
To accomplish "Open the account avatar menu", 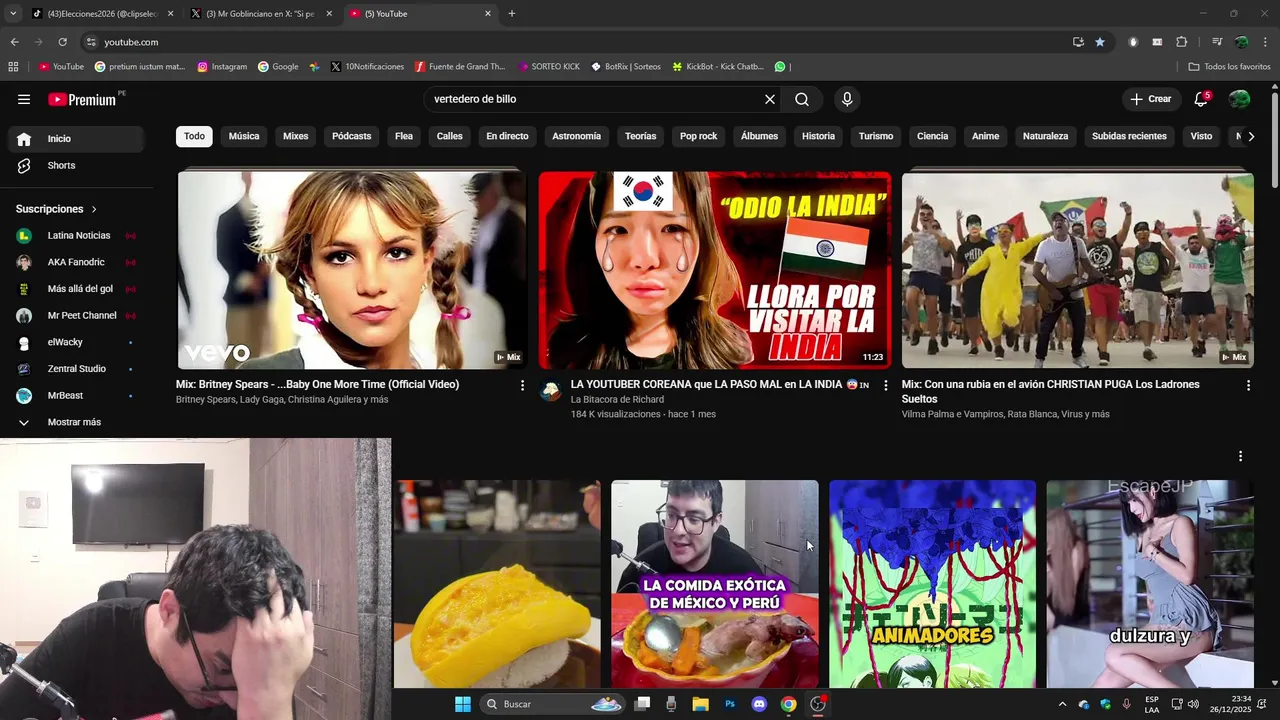I will click(x=1239, y=99).
